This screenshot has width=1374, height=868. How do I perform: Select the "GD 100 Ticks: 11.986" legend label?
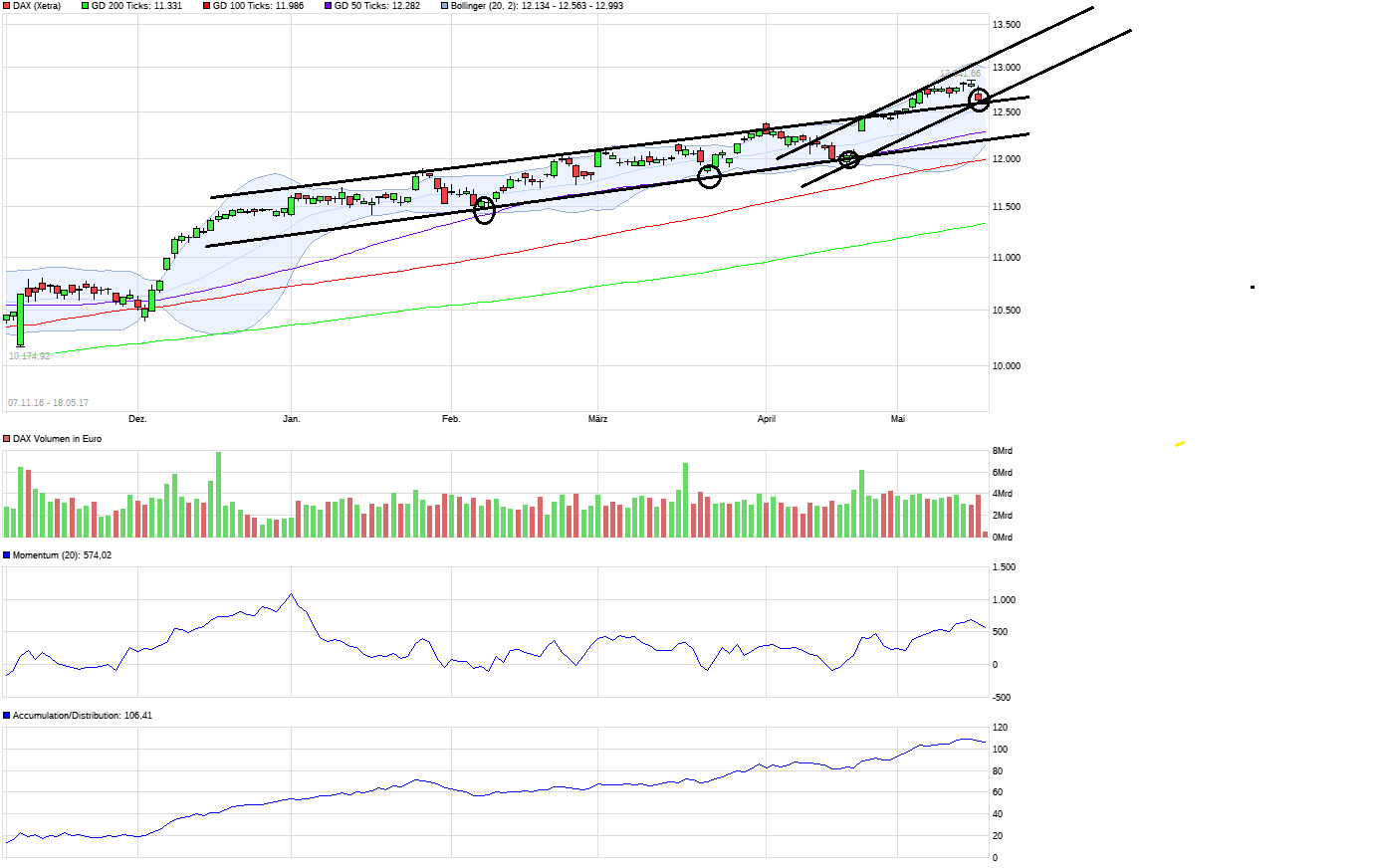(x=259, y=6)
